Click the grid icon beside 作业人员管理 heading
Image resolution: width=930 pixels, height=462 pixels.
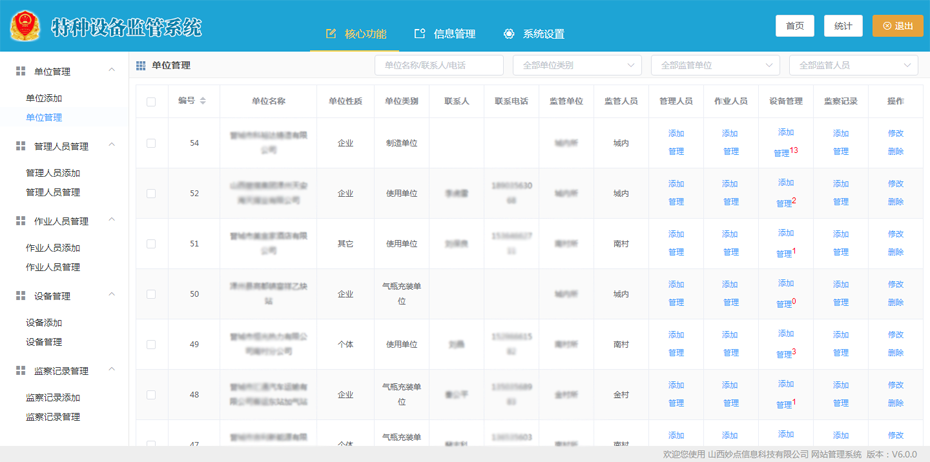point(21,221)
